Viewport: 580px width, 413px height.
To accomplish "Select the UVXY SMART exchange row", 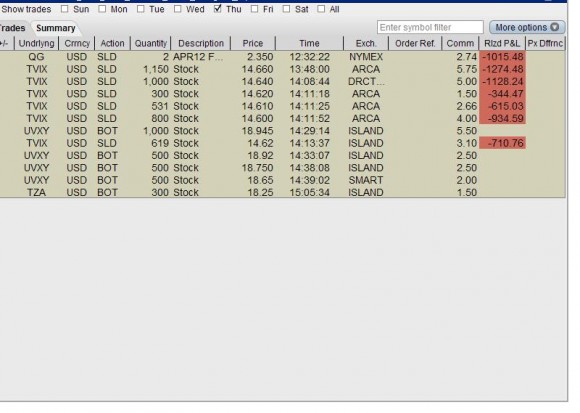I will (x=283, y=180).
